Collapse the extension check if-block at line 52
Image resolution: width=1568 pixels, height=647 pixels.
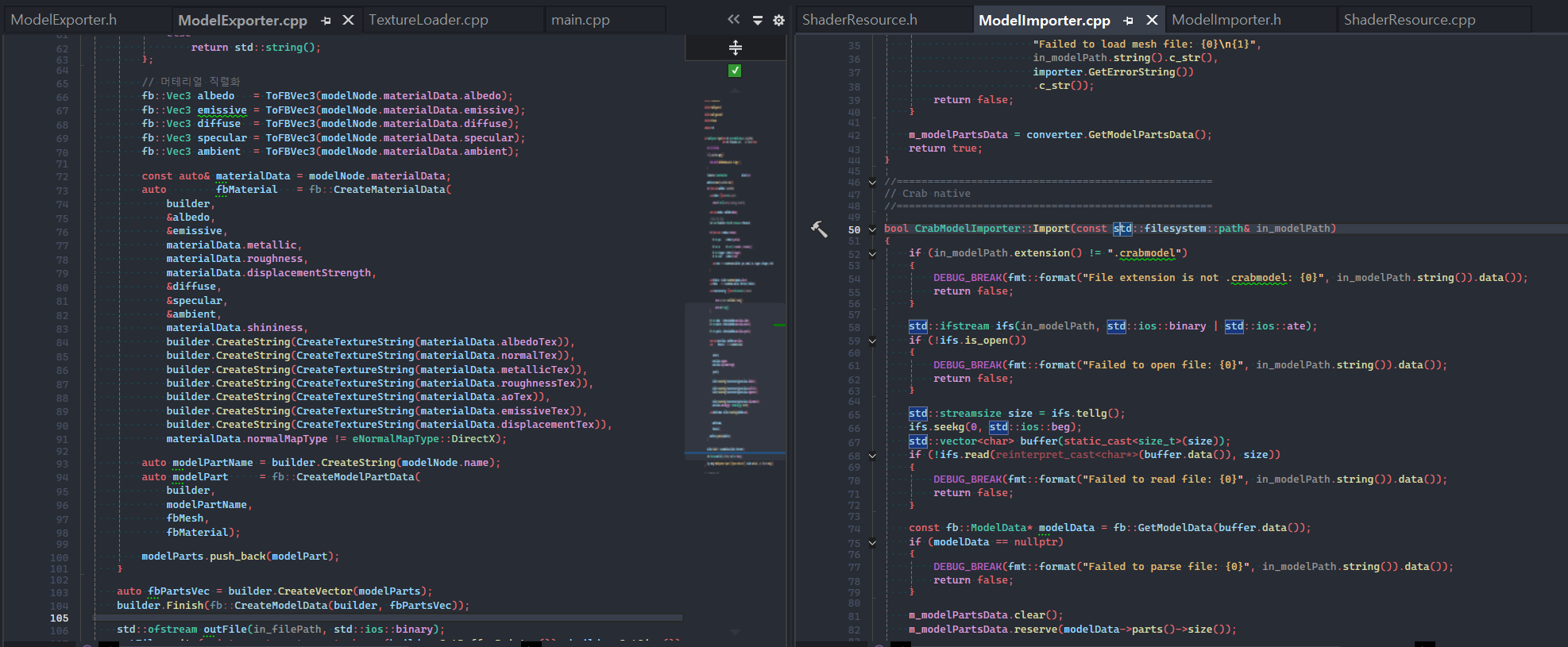tap(872, 254)
